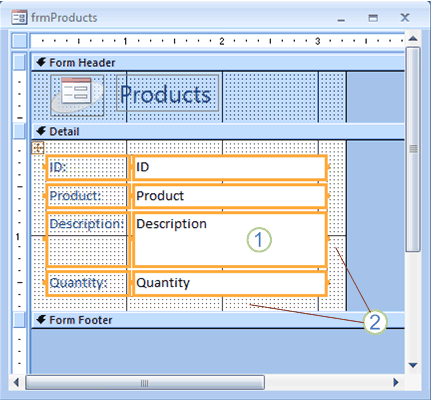Click the Product text box
This screenshot has height=401, width=432.
tap(230, 196)
